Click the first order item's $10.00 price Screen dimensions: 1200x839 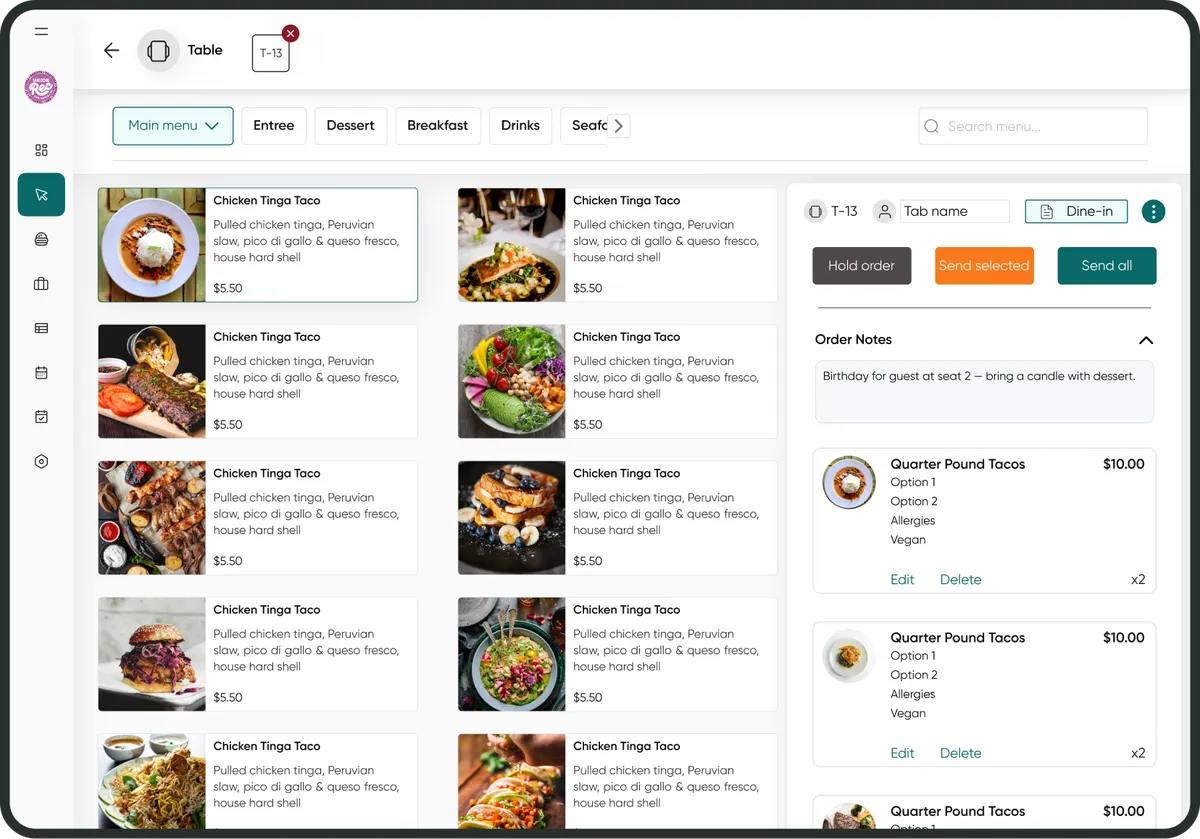[1124, 464]
